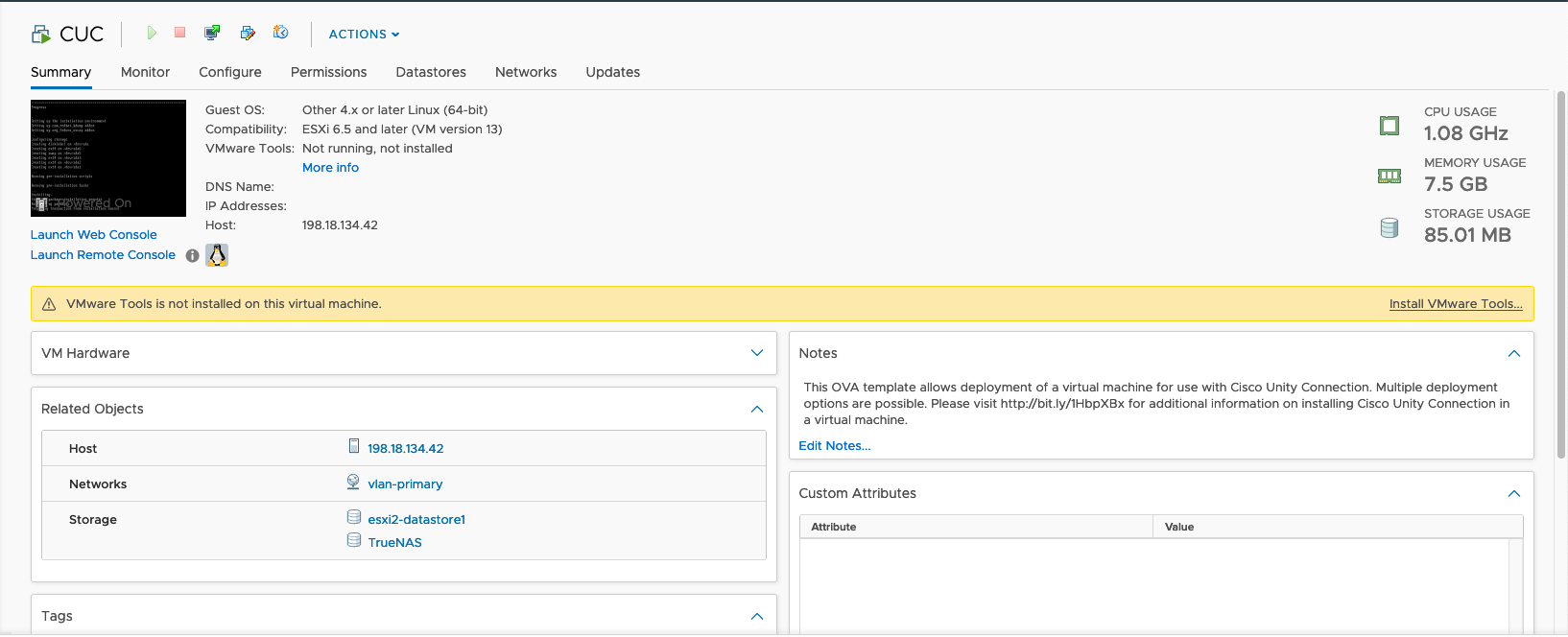Collapse the Notes panel
Viewport: 1568px width, 637px height.
(1513, 354)
